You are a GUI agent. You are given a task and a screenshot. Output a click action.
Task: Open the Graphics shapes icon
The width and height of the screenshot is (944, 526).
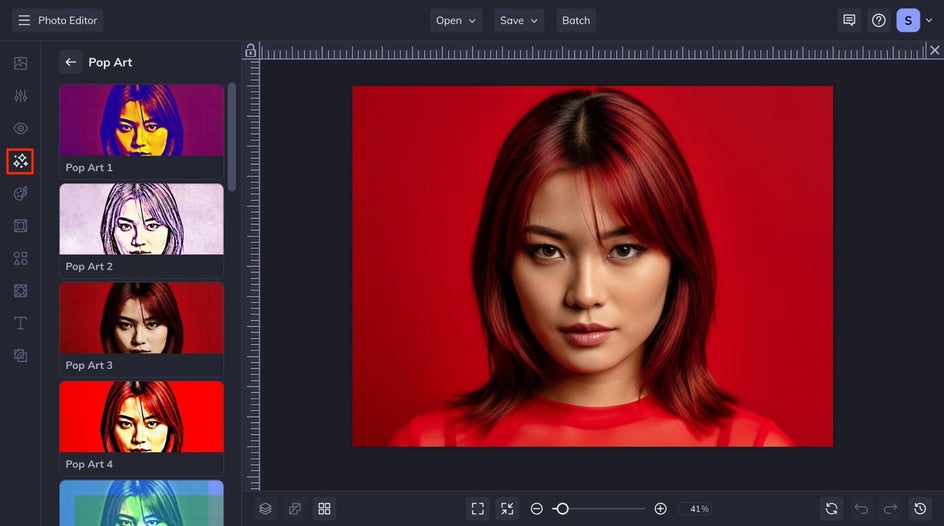(20, 258)
